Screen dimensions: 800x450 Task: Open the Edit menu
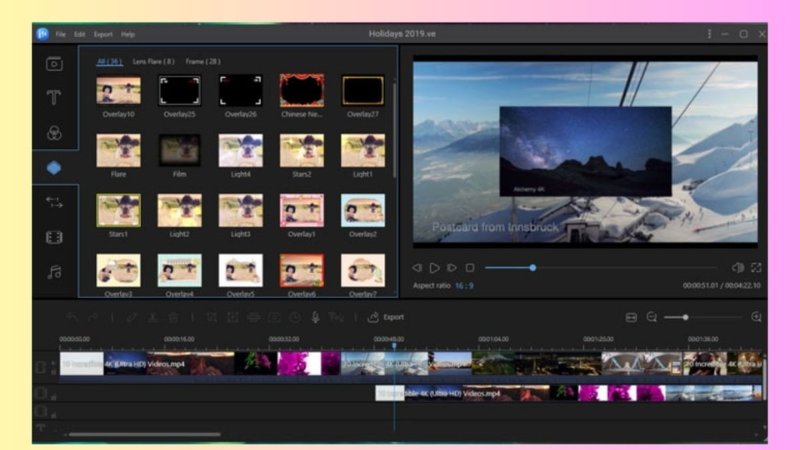(80, 34)
